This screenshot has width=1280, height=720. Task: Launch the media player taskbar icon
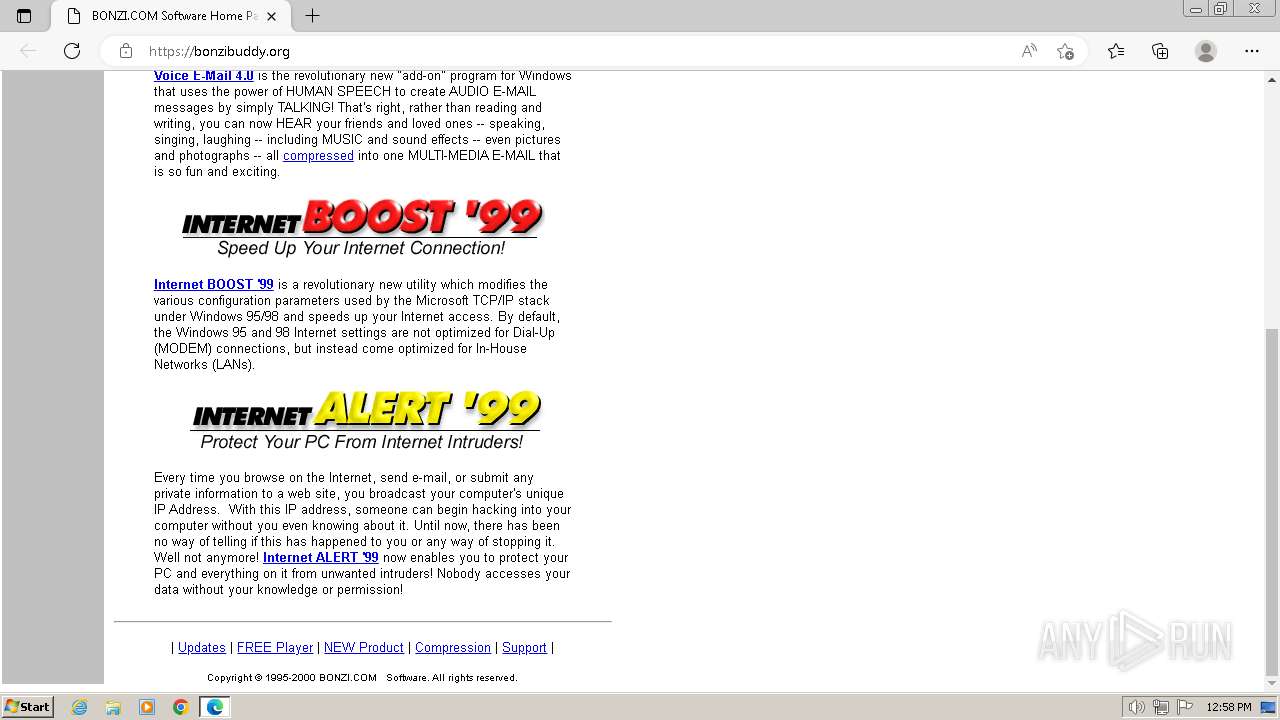147,707
